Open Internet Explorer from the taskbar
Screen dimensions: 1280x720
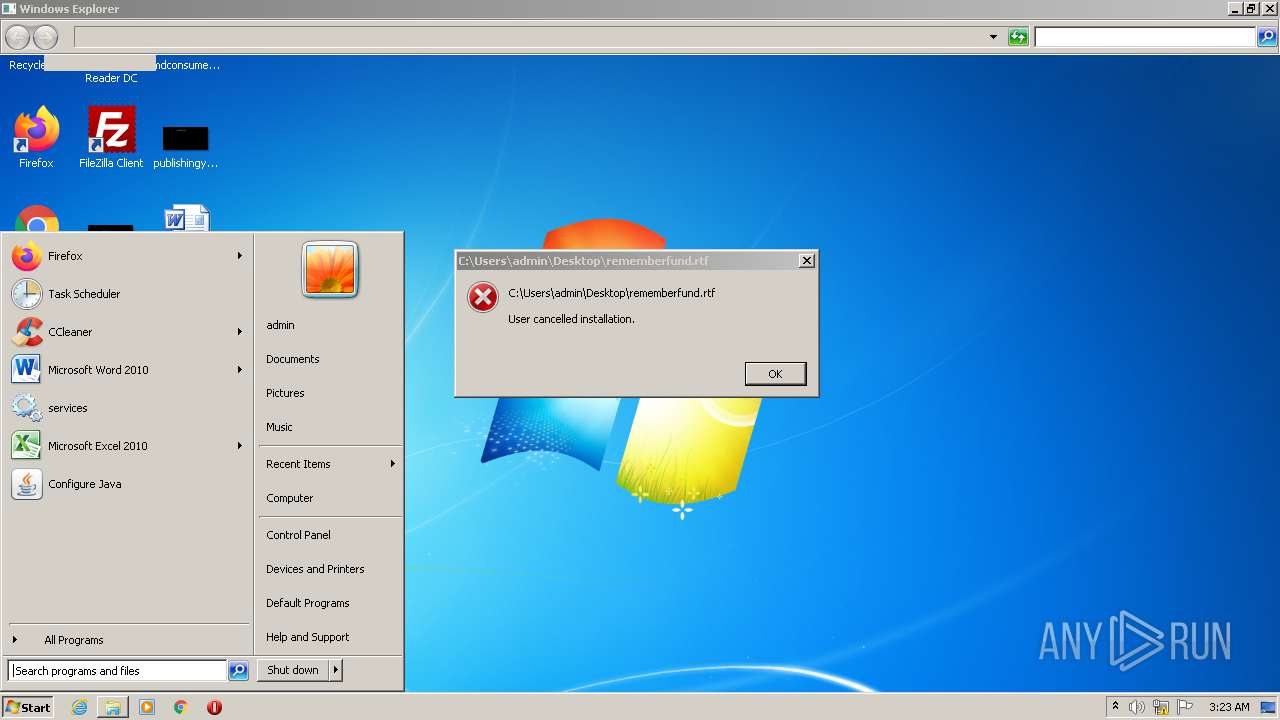(80, 707)
